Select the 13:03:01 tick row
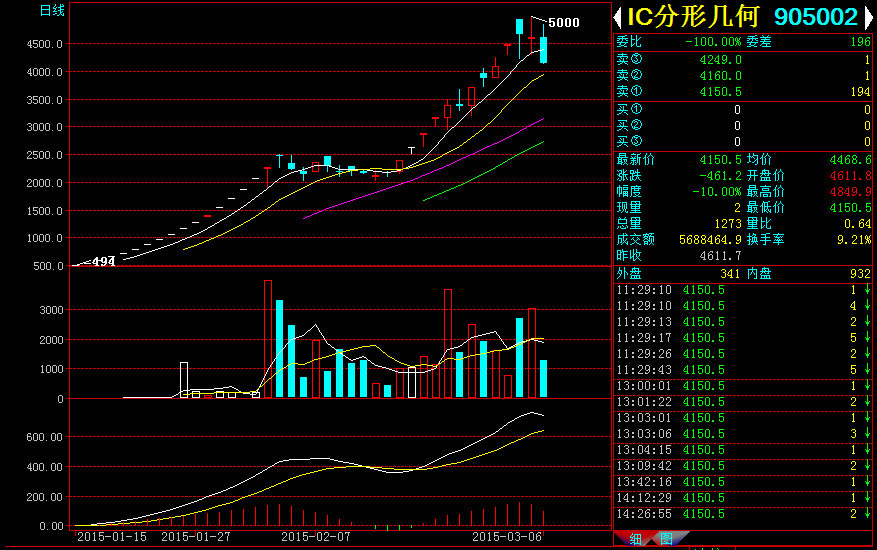This screenshot has width=877, height=550. [743, 418]
